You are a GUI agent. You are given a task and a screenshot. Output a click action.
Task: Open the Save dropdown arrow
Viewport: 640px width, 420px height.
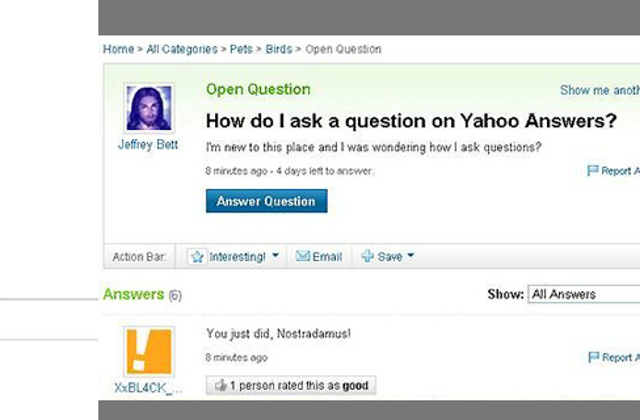click(411, 256)
